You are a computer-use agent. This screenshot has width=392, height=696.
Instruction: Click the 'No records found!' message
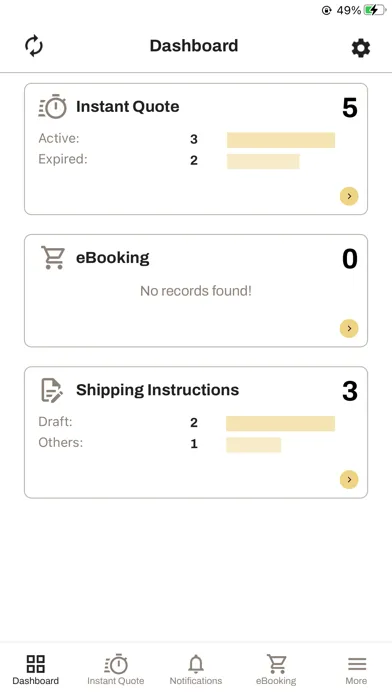[196, 291]
